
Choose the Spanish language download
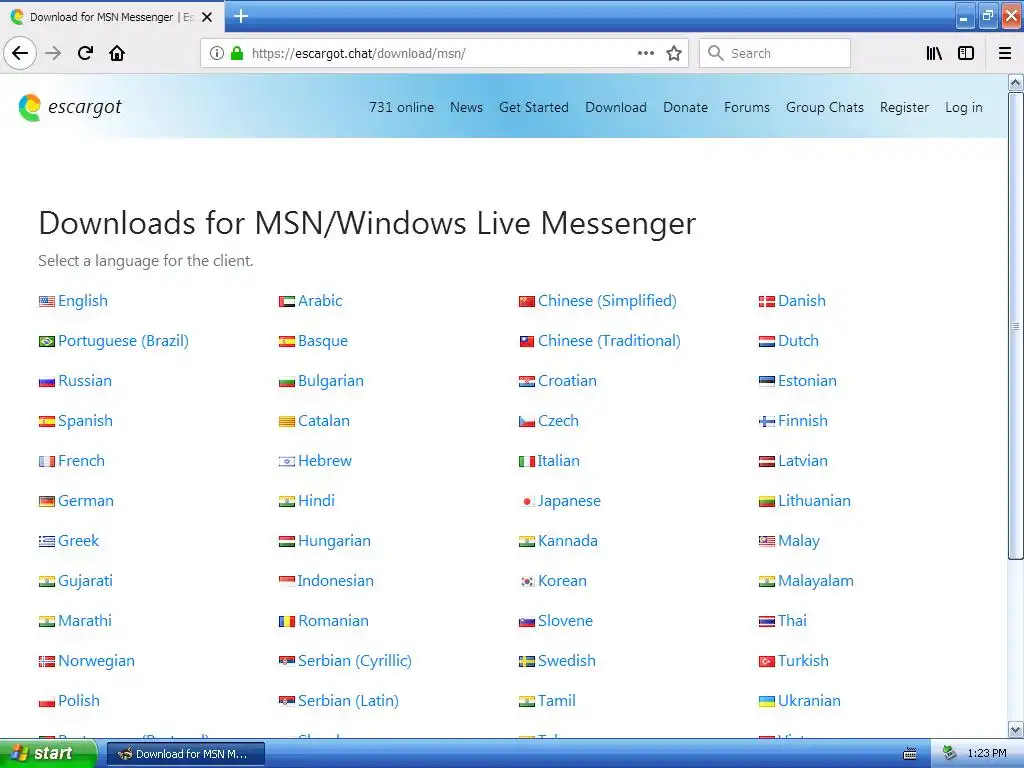click(85, 421)
